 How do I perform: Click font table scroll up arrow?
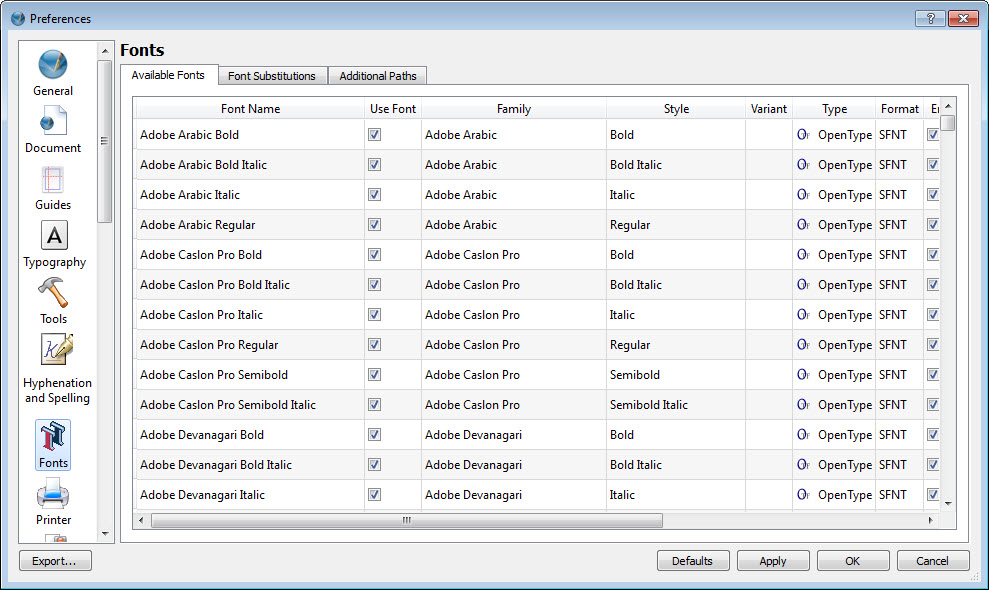pyautogui.click(x=948, y=106)
